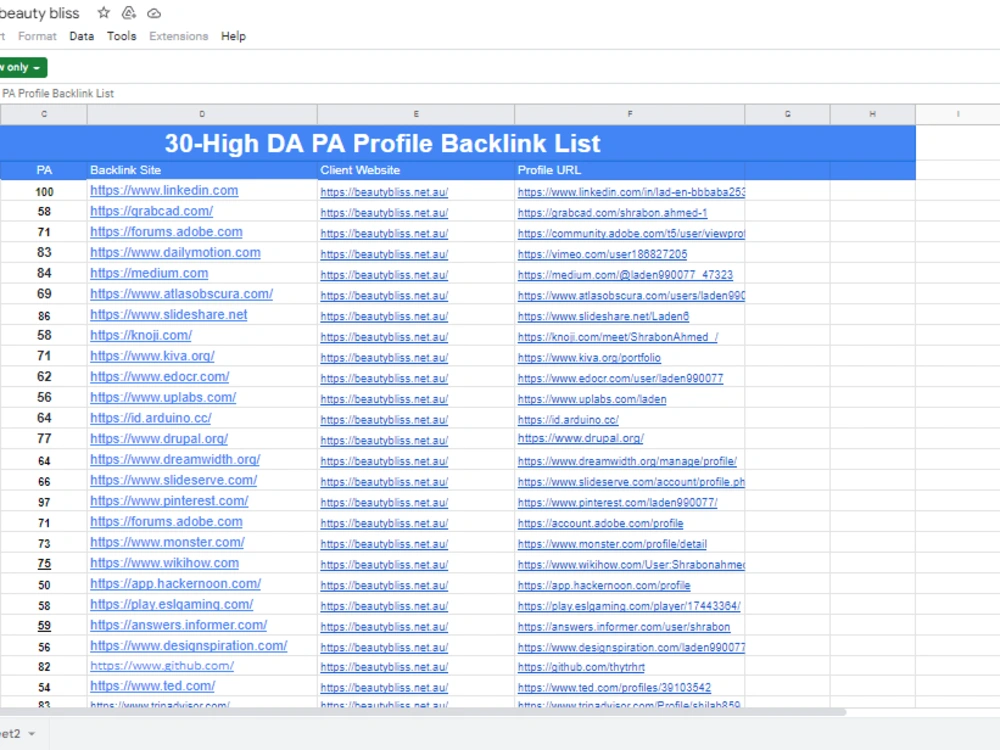Star the beauty bliss document
Image resolution: width=1000 pixels, height=750 pixels.
[103, 13]
